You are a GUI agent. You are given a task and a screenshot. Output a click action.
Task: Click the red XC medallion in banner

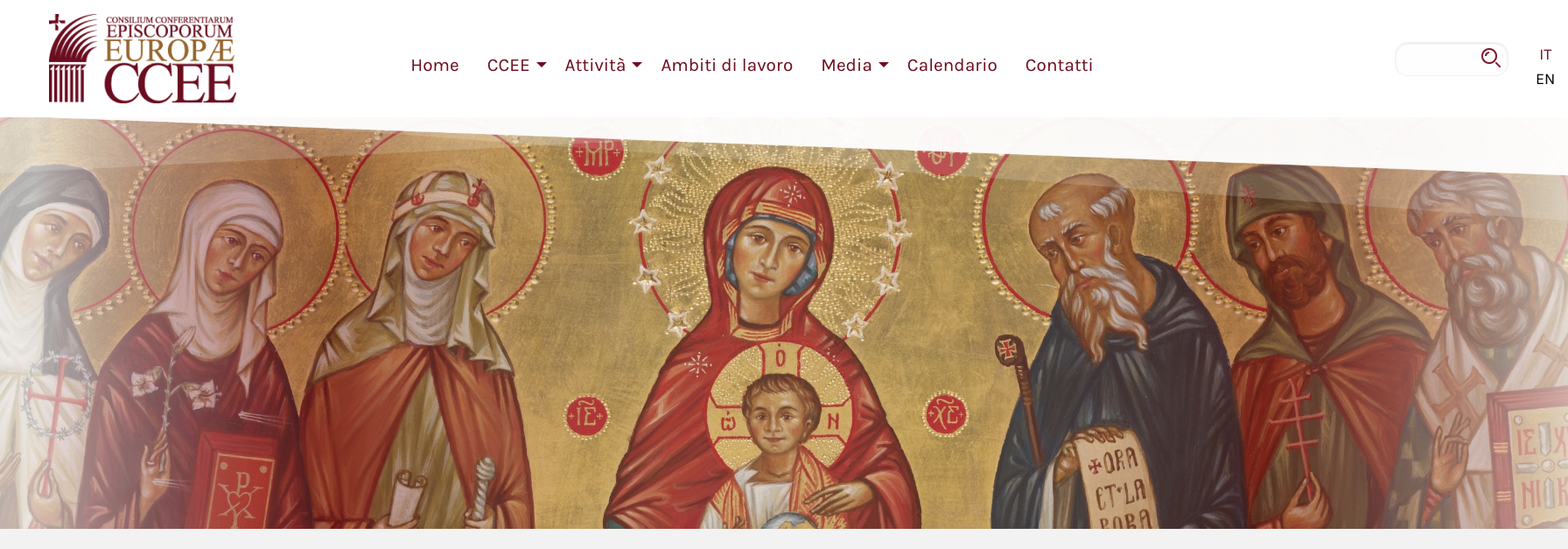pos(946,414)
